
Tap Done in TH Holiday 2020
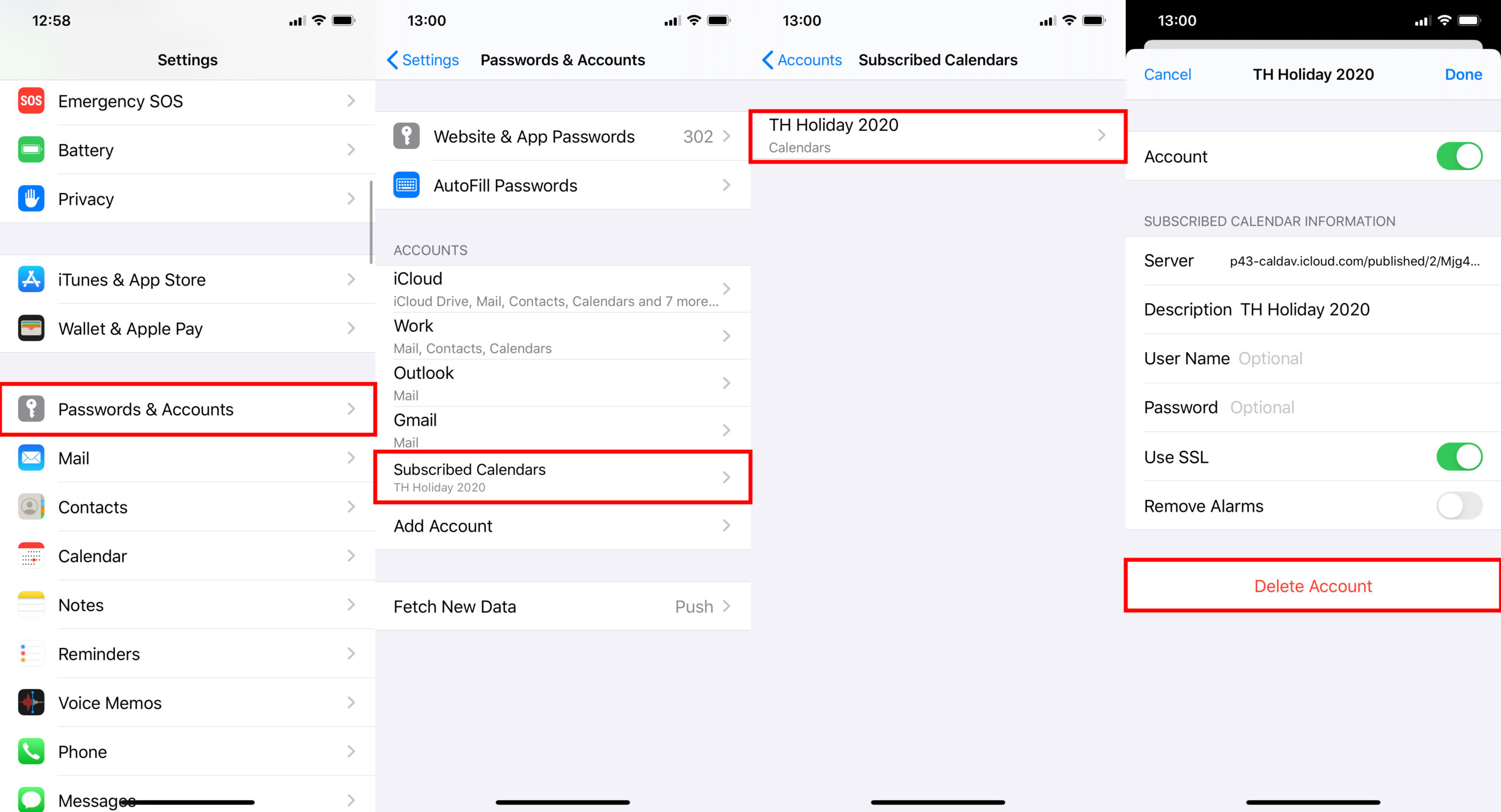coord(1463,74)
